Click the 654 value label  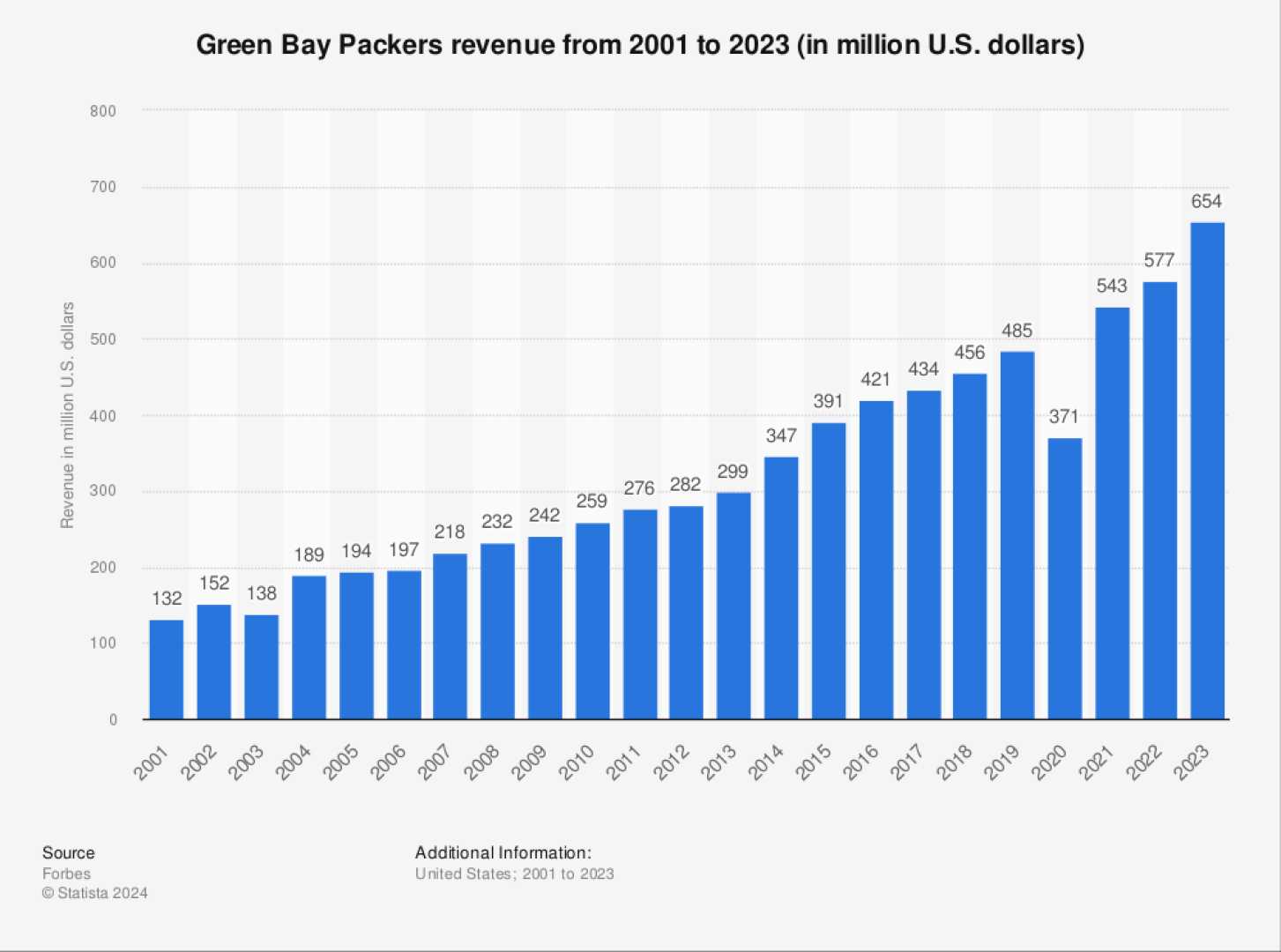1207,201
